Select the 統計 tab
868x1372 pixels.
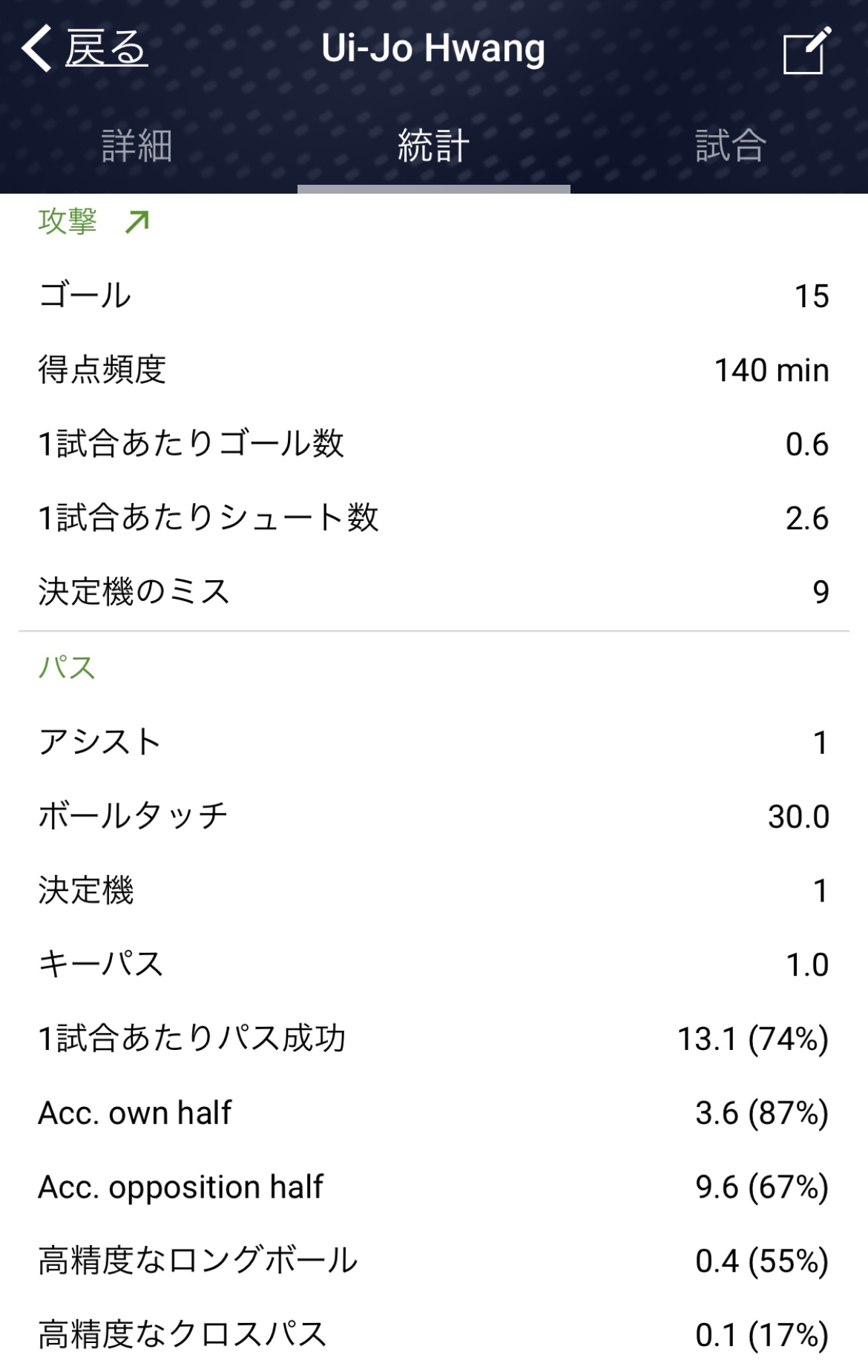point(433,145)
